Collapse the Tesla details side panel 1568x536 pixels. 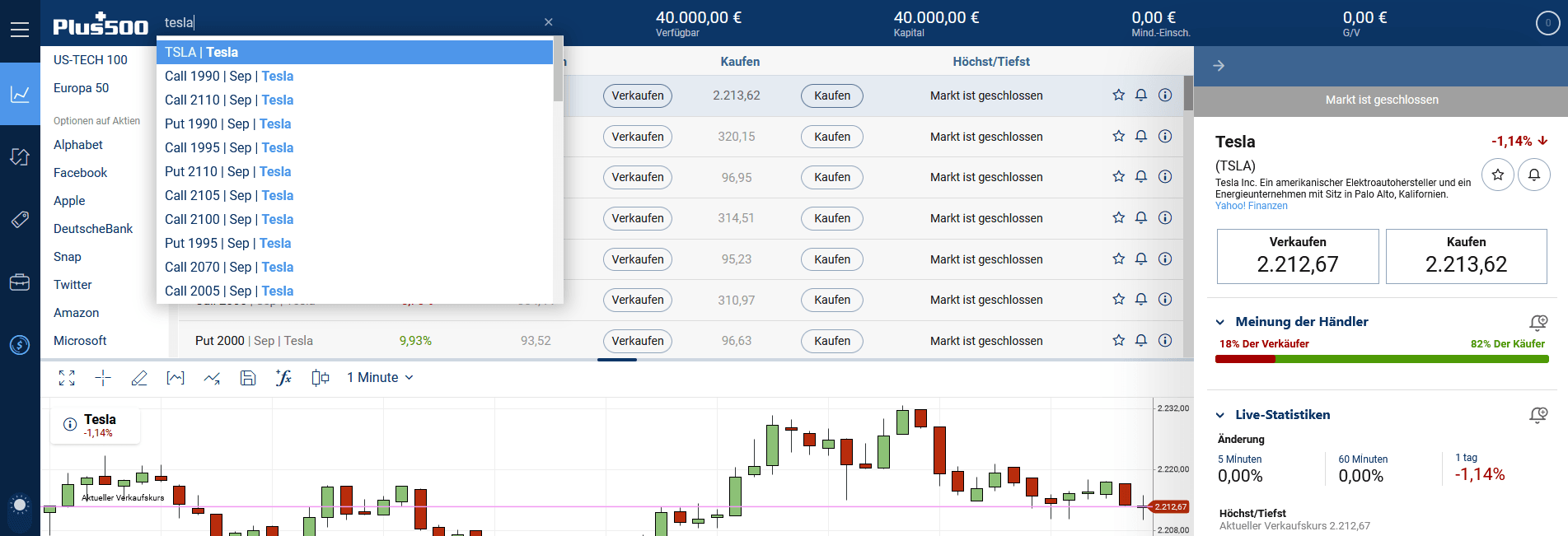(x=1219, y=66)
